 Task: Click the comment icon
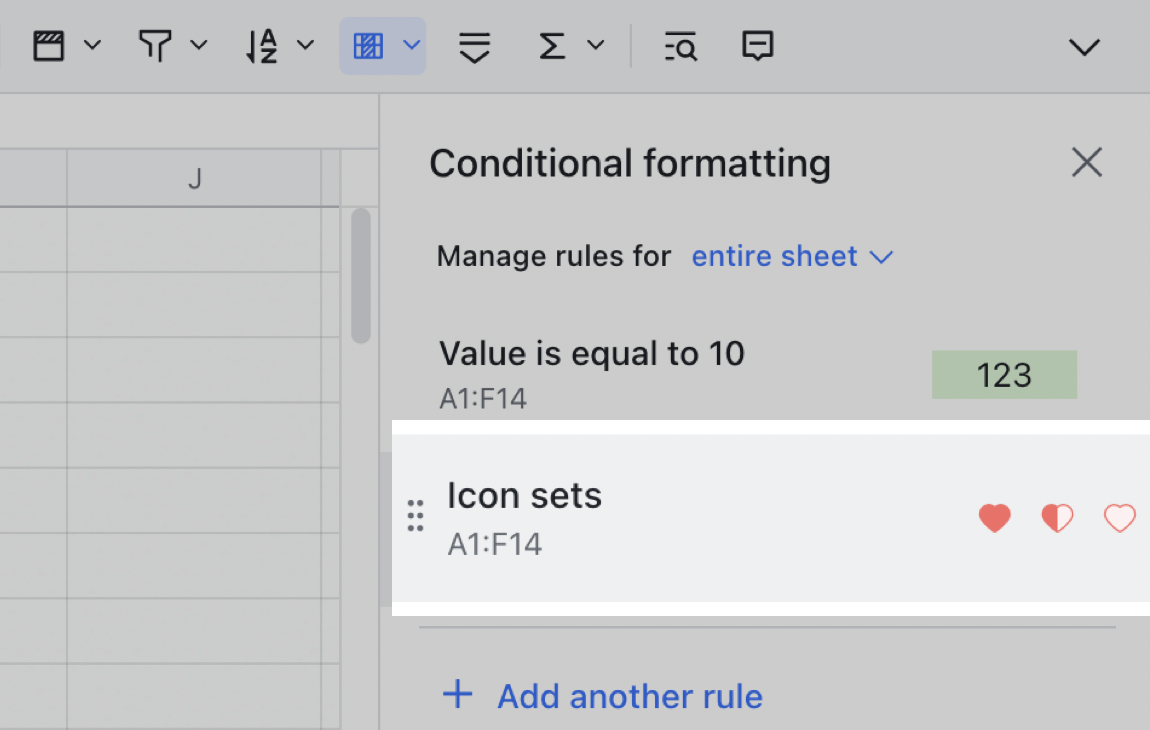coord(757,45)
